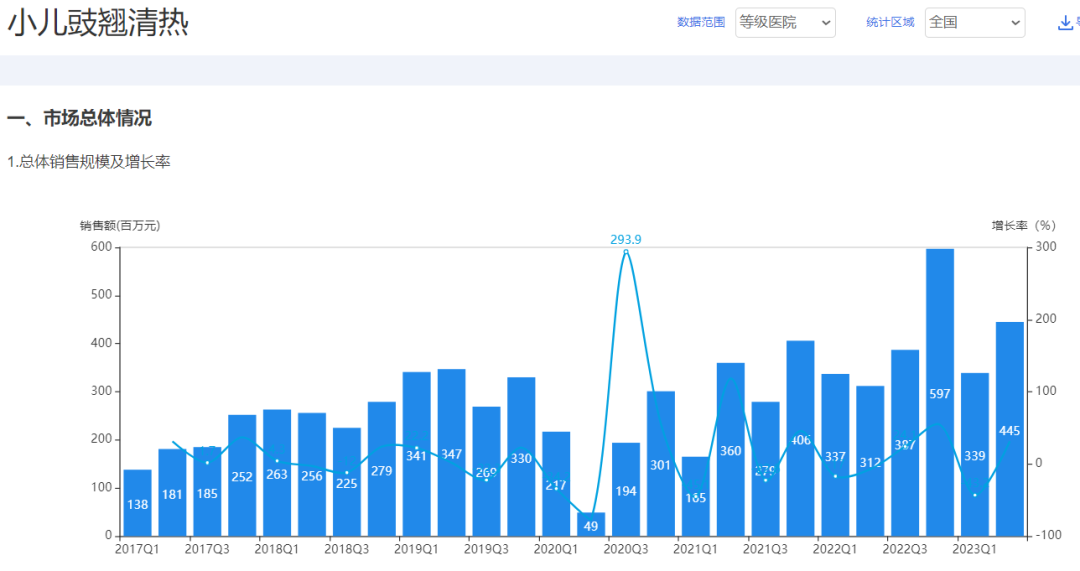Screen dimensions: 1080x571
Task: Click the 销售额(百万元) axis title
Action: pos(120,226)
